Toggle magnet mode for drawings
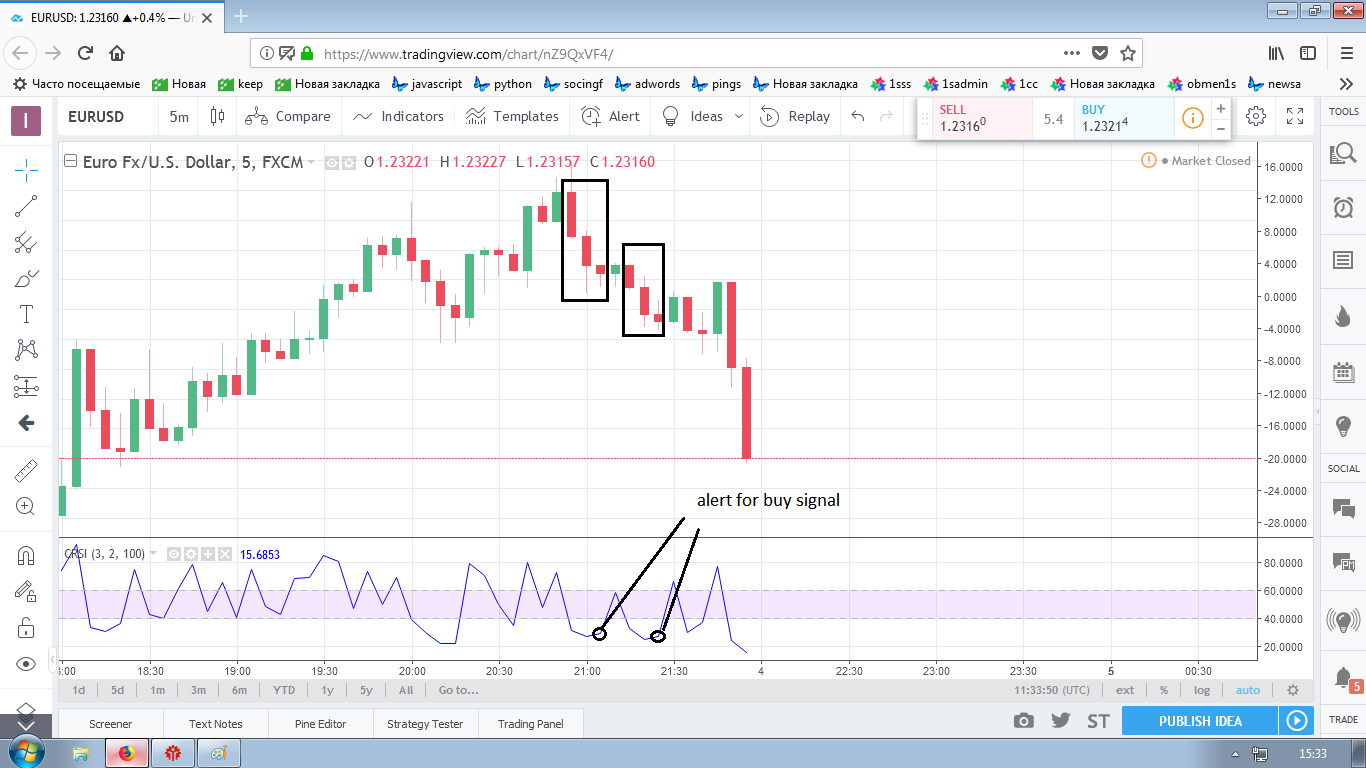The width and height of the screenshot is (1366, 768). (26, 555)
